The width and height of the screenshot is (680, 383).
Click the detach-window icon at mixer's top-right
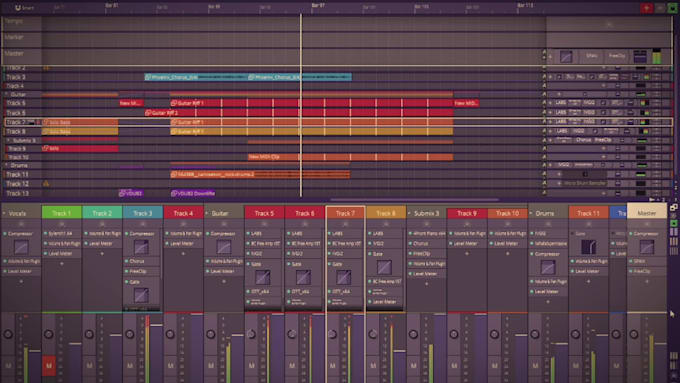tap(673, 207)
